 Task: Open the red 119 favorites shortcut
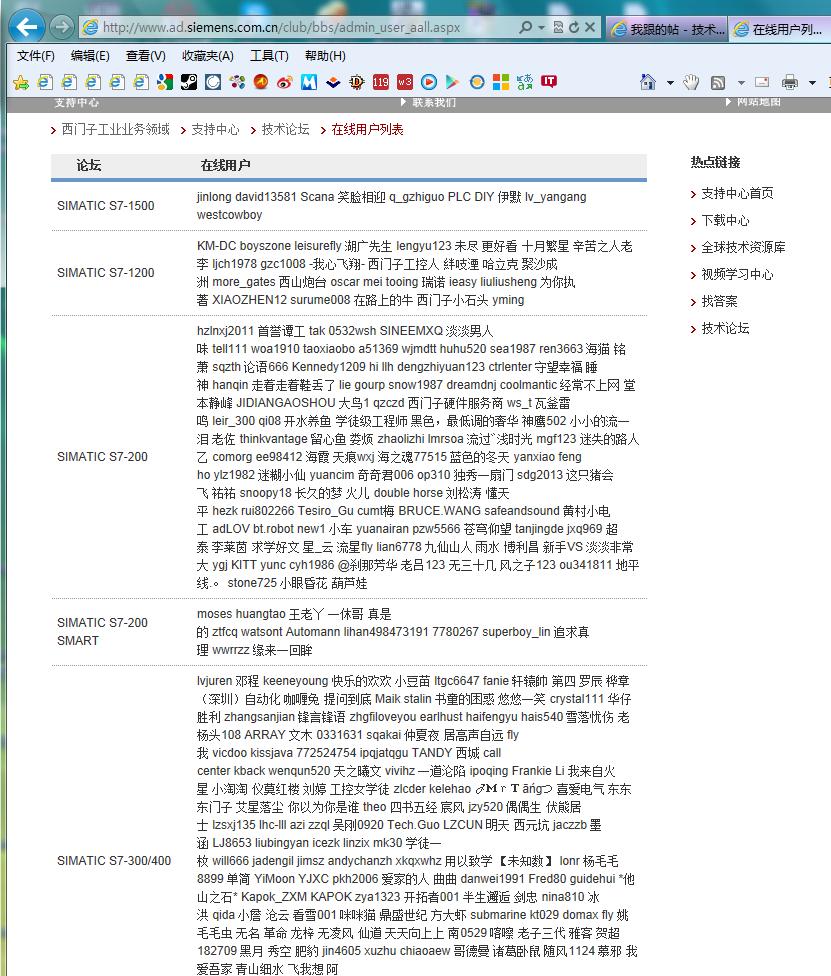click(x=380, y=82)
